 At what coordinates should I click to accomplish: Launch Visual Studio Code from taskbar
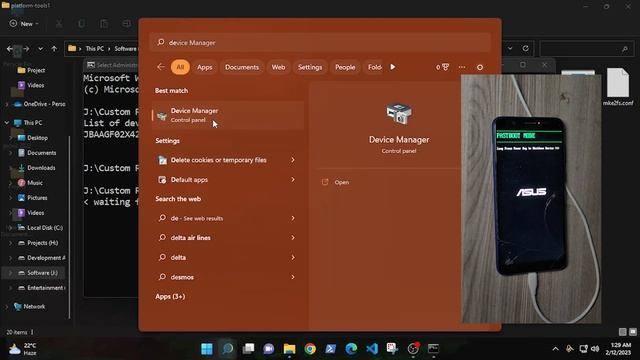(372, 349)
